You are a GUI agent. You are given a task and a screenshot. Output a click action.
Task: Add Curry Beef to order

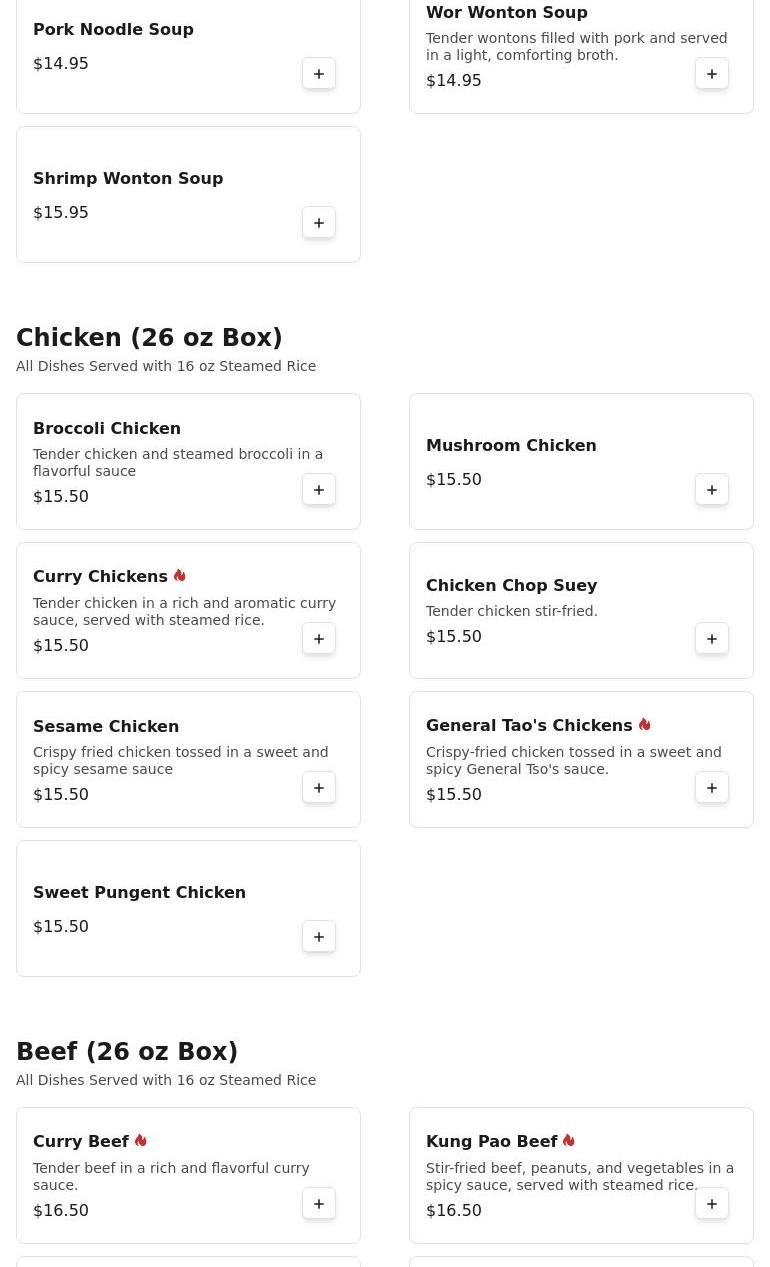tap(319, 1204)
